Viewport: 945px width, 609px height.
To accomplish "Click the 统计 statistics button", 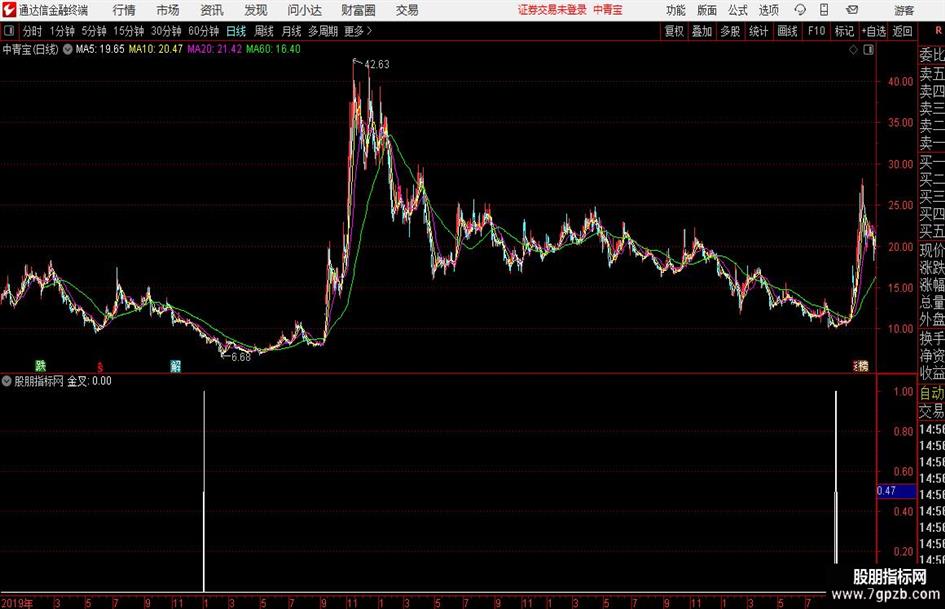I will 758,31.
